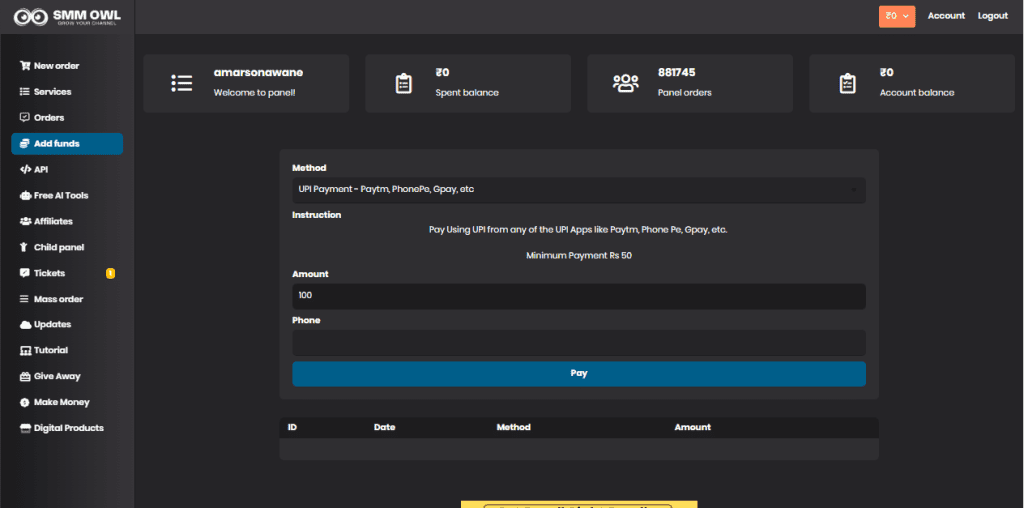The height and width of the screenshot is (508, 1024).
Task: Click the Logout link
Action: tap(992, 16)
